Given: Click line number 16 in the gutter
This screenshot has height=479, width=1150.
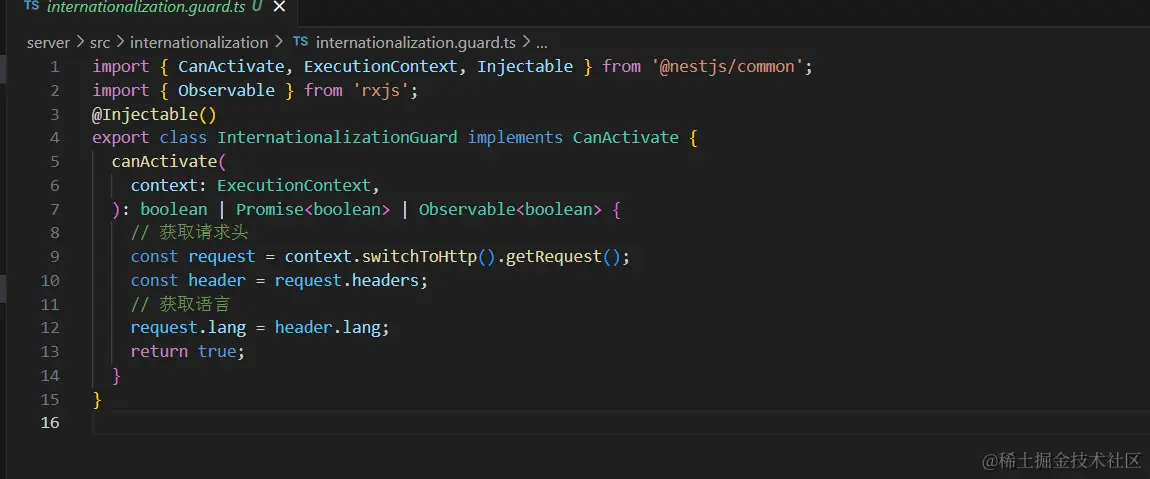Looking at the screenshot, I should point(50,423).
